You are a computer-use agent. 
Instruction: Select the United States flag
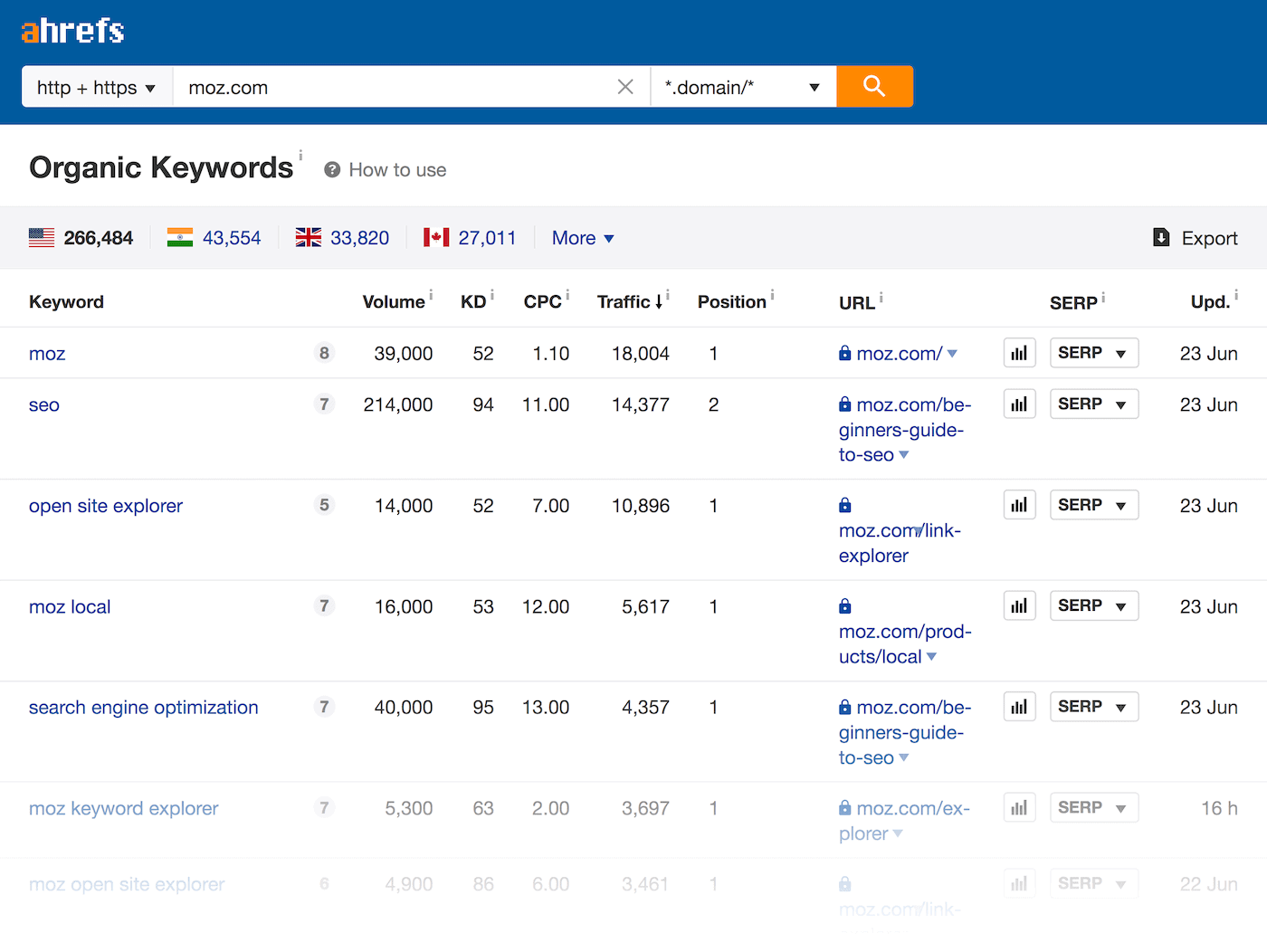coord(42,237)
